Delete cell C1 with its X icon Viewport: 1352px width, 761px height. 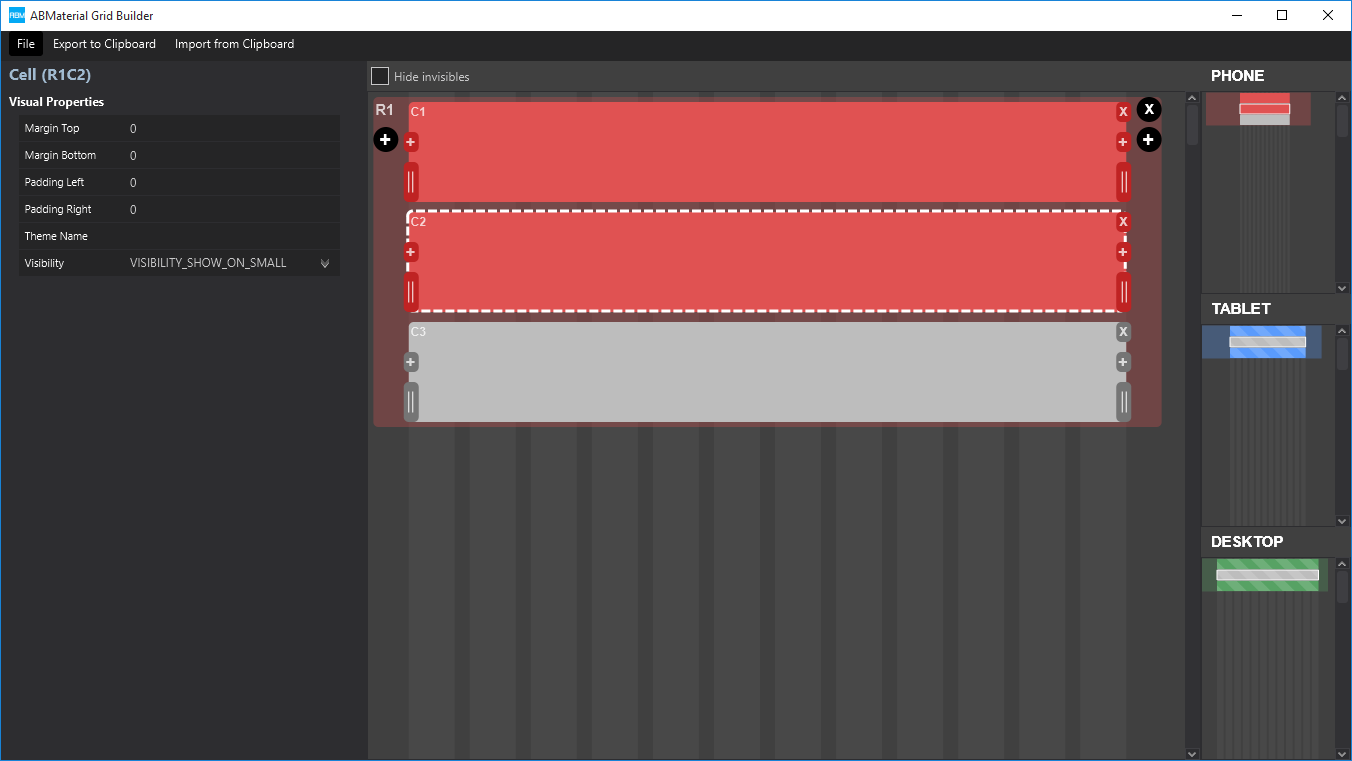(x=1123, y=112)
